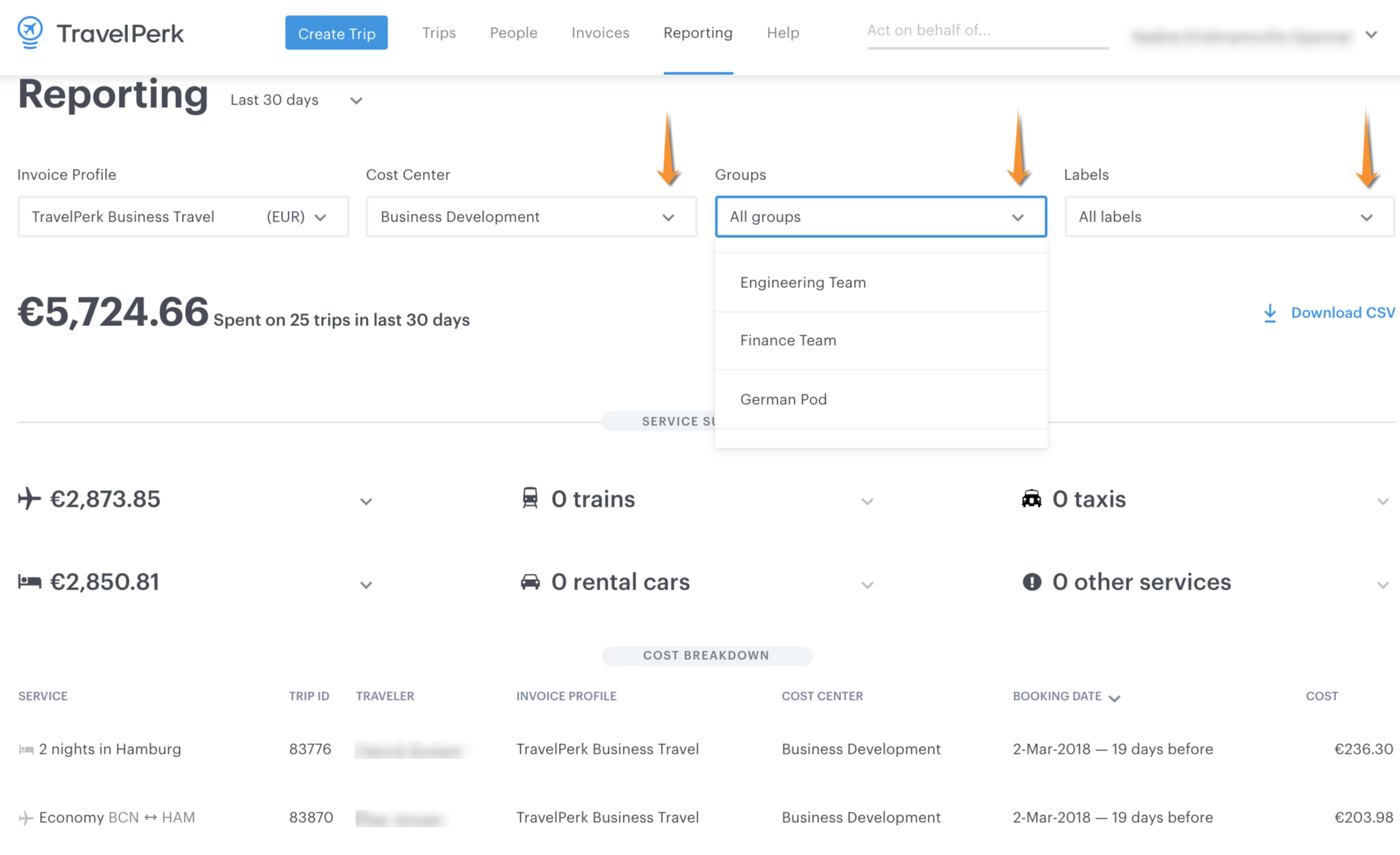
Task: Click trip ID 83776
Action: pyautogui.click(x=310, y=749)
